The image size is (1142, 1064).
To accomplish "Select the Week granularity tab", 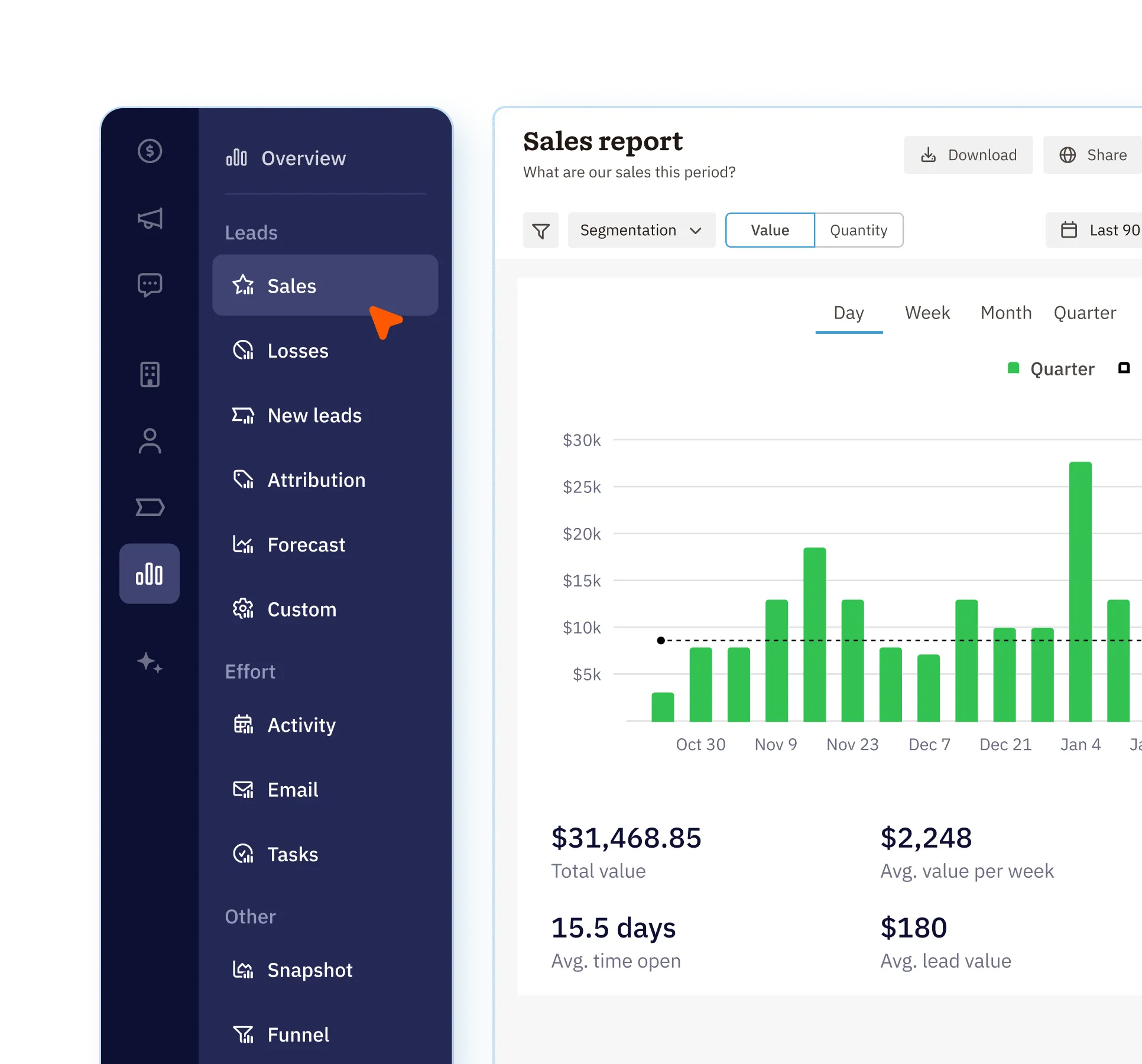I will tap(927, 313).
